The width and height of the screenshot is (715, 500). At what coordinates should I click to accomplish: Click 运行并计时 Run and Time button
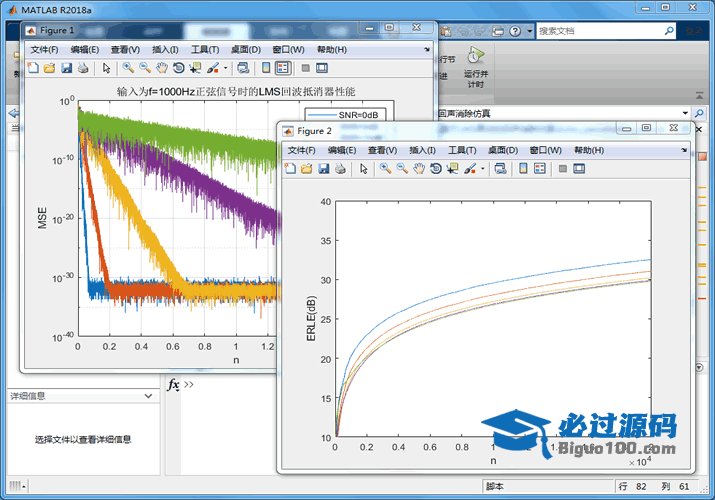[x=476, y=67]
